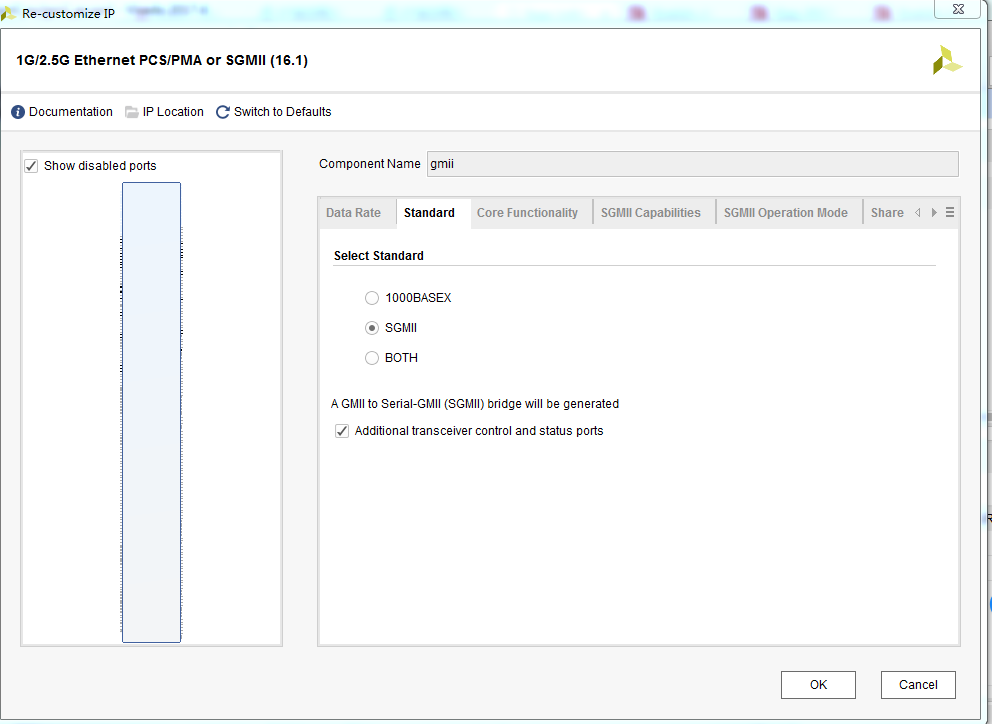Open the partially visible Share tab
Viewport: 992px width, 724px height.
pos(887,213)
